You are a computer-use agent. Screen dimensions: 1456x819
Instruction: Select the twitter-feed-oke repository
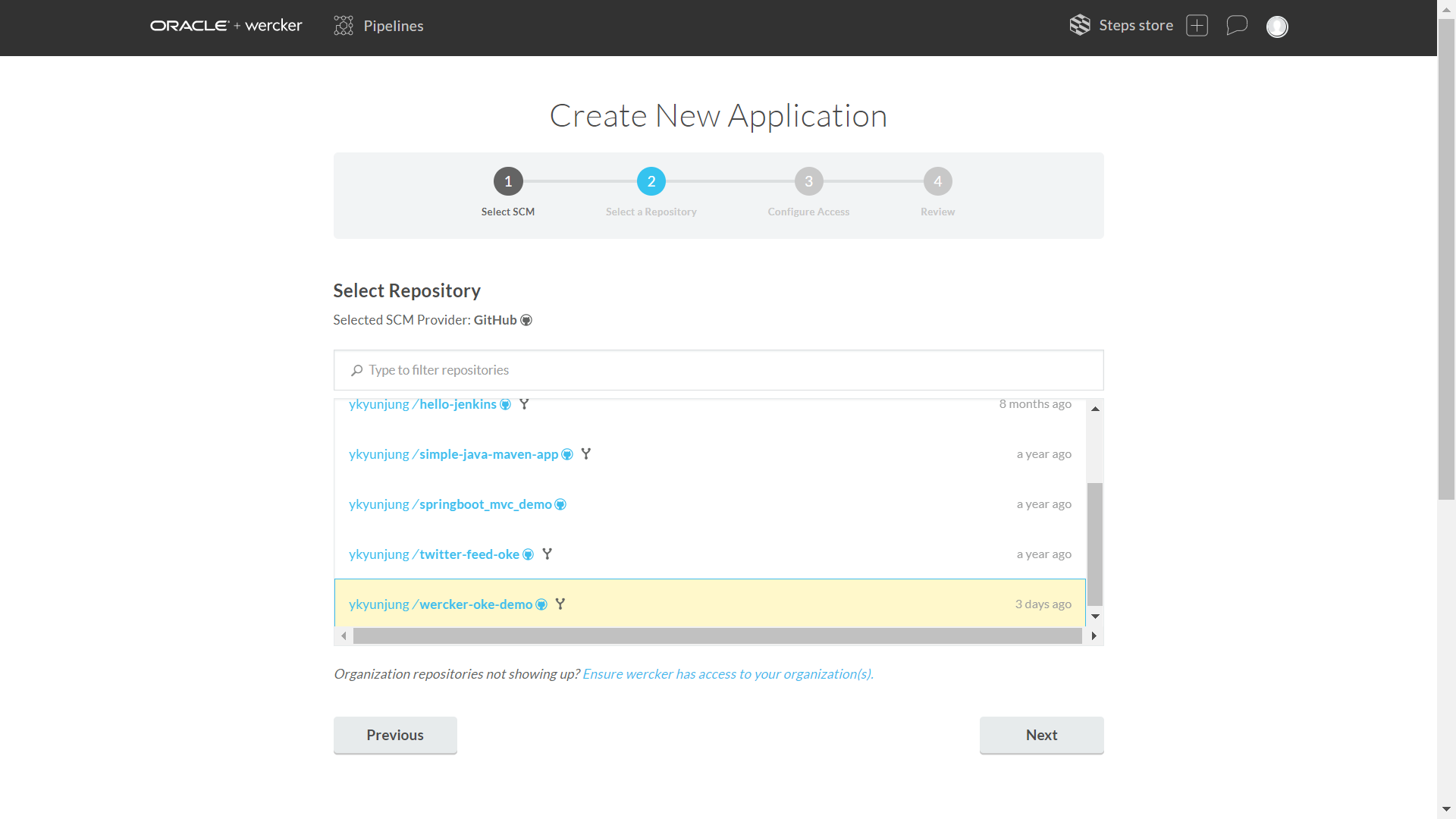(x=469, y=554)
